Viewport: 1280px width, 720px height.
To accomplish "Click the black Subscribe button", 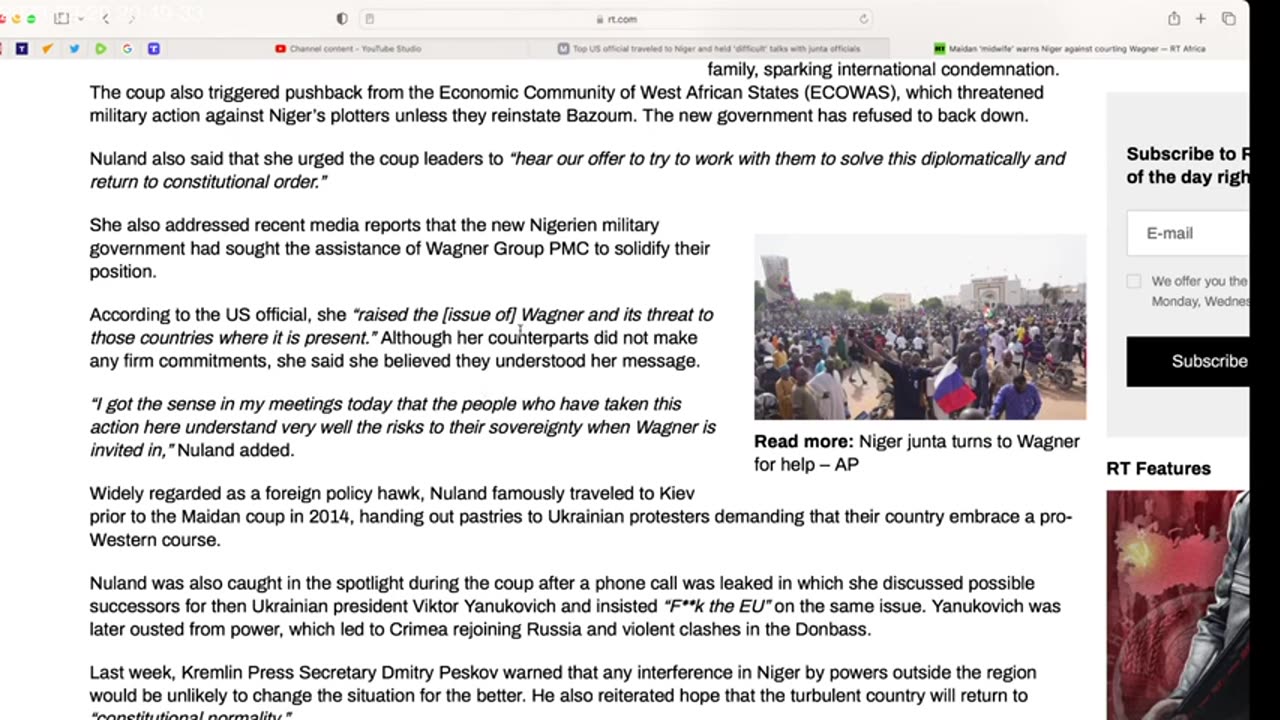I will click(1188, 361).
